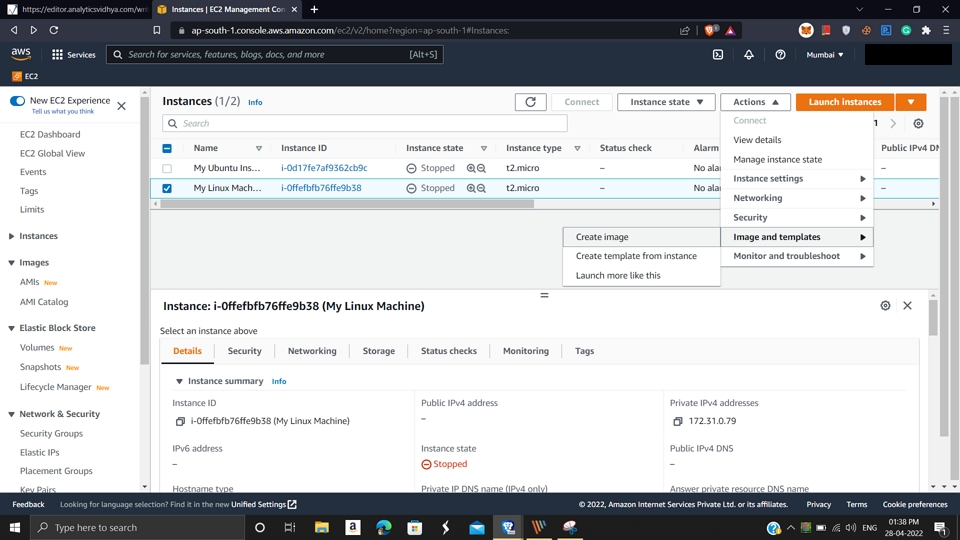Collapse the Network & Security section
The image size is (960, 540).
point(11,414)
